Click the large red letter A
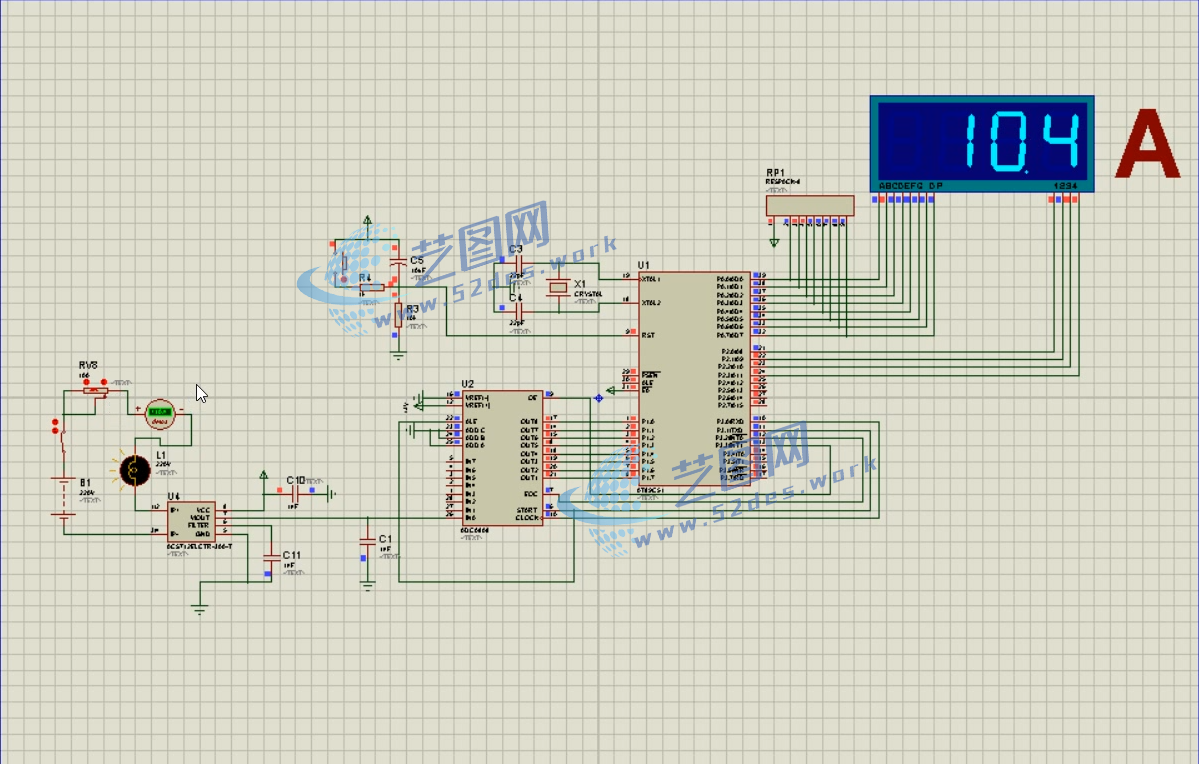The image size is (1199, 764). pyautogui.click(x=1146, y=144)
